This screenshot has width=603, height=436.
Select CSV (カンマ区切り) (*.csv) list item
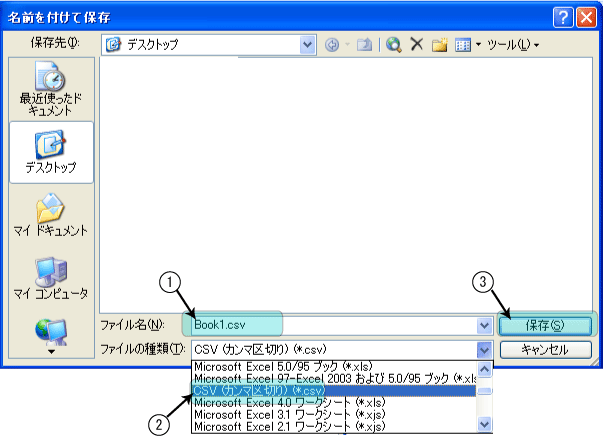click(334, 391)
